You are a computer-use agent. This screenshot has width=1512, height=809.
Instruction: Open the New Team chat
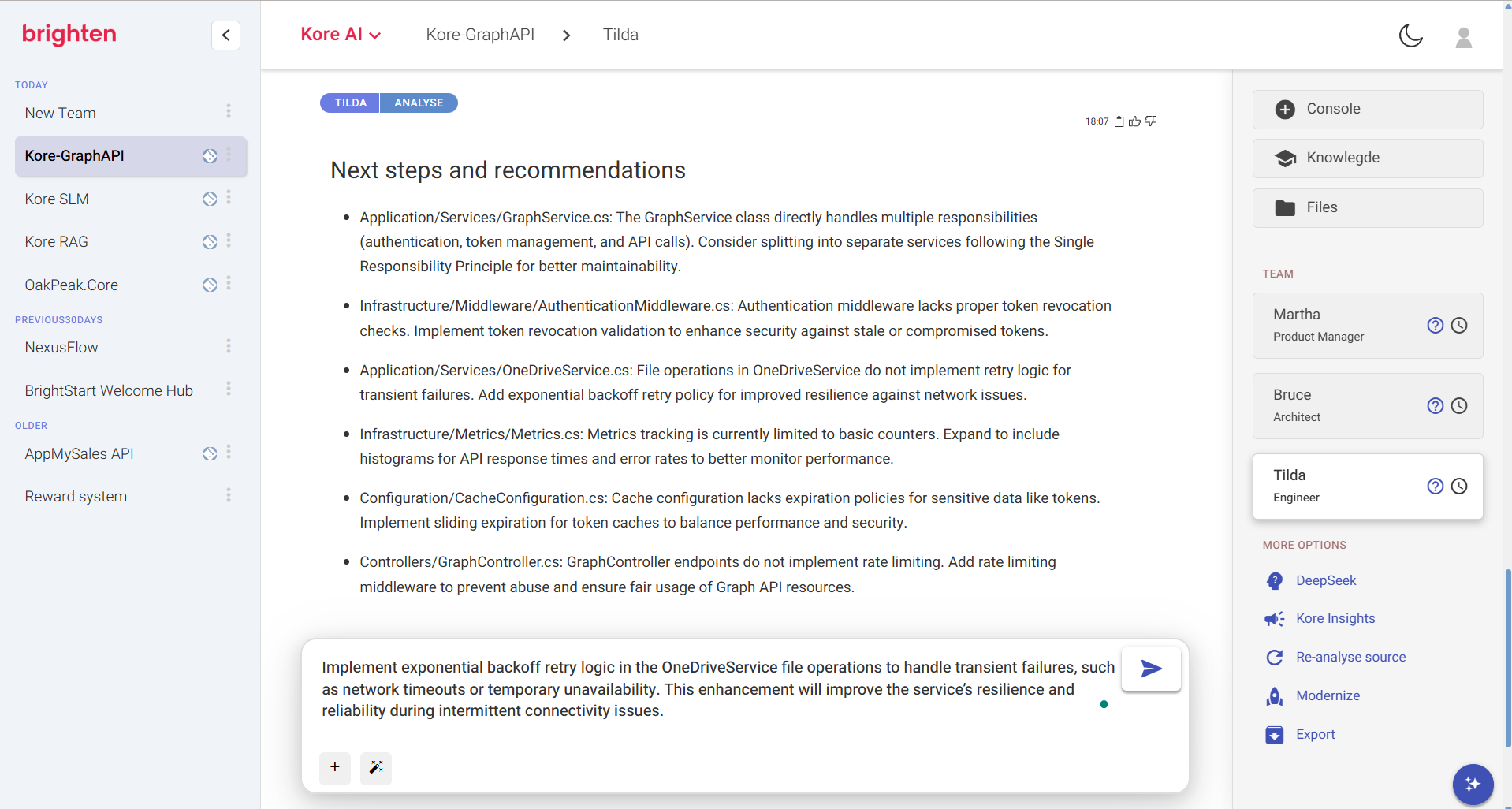[61, 113]
